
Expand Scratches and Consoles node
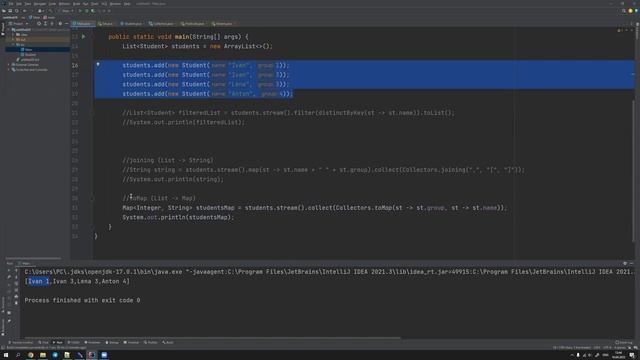(9, 69)
